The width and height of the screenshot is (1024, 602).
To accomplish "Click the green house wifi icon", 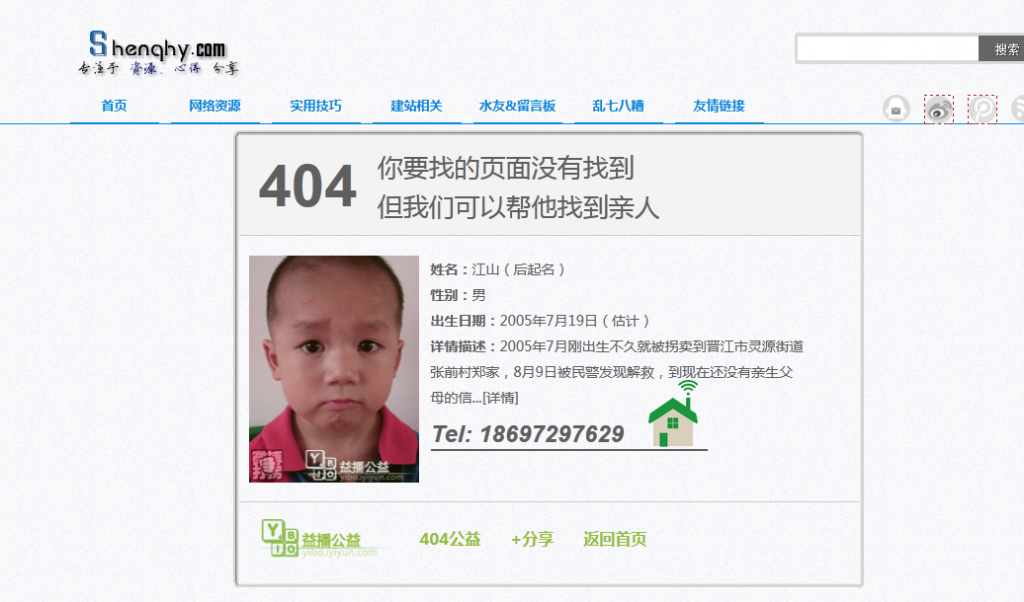I will click(x=673, y=415).
